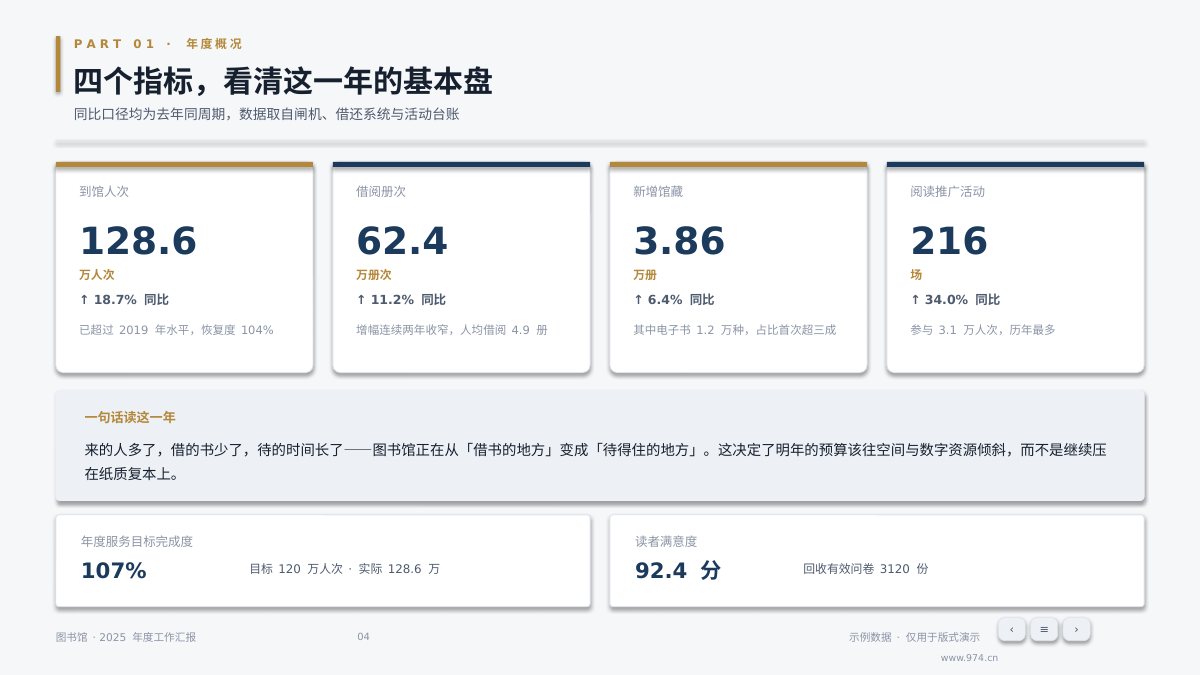This screenshot has width=1200, height=675.
Task: Advance to the next slide arrow
Action: tap(1076, 629)
